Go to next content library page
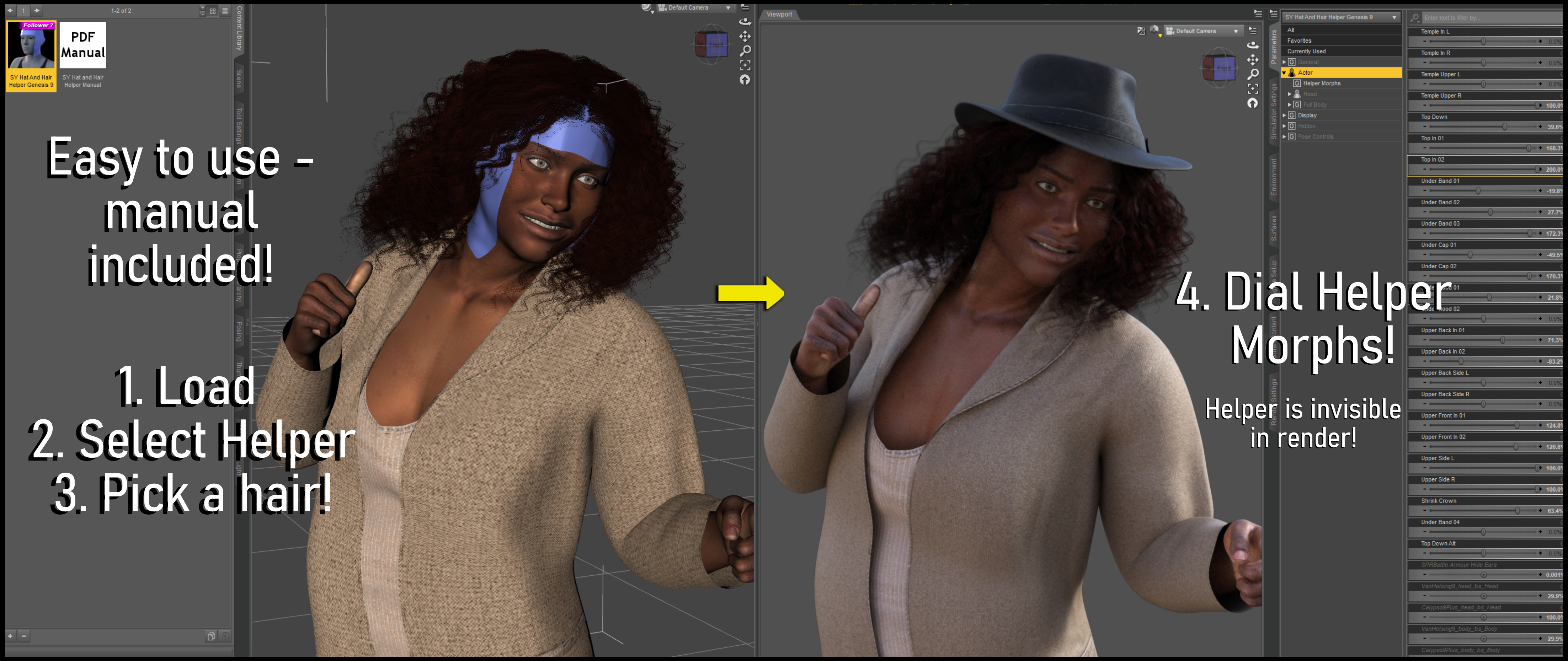 pos(37,10)
